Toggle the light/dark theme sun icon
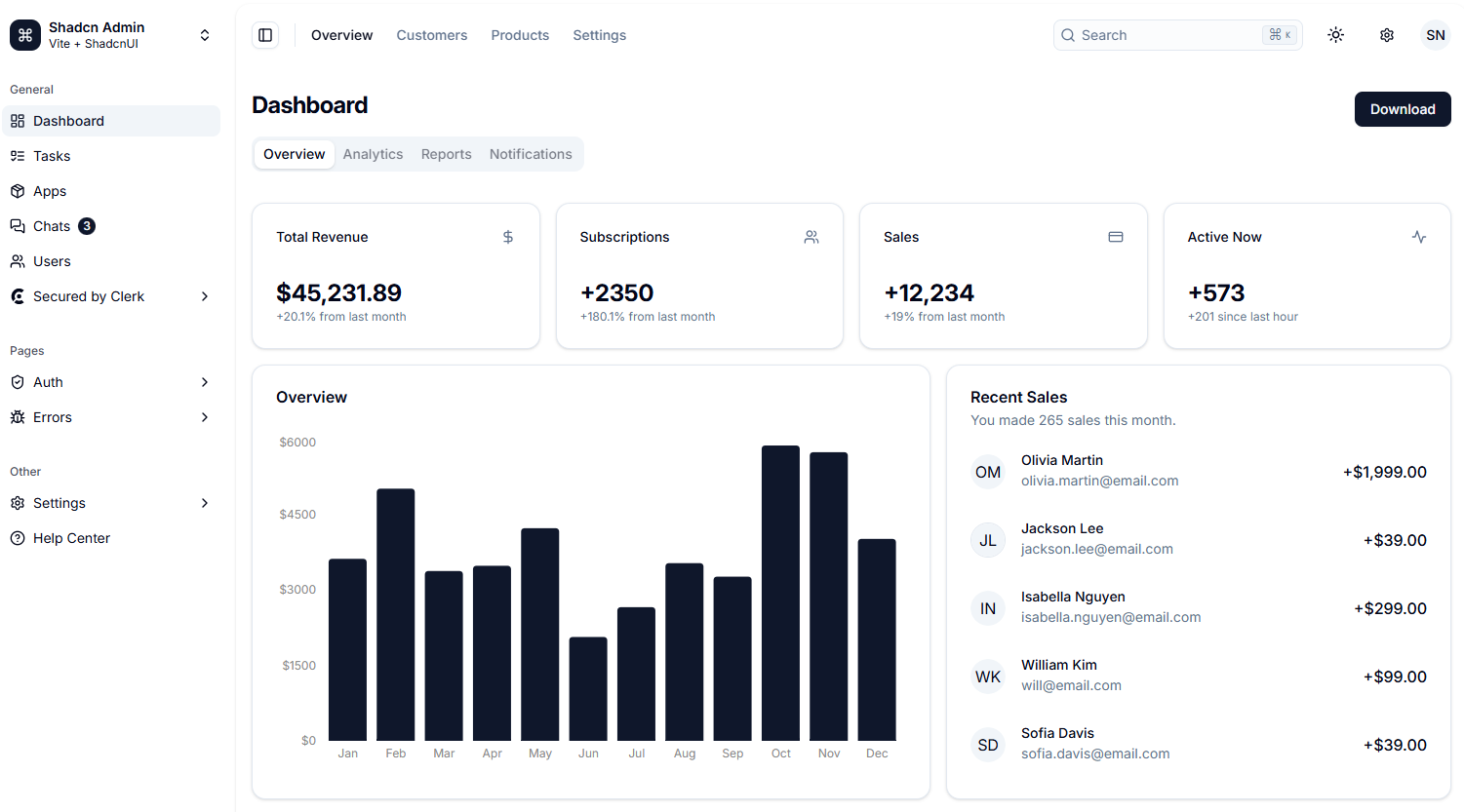This screenshot has width=1464, height=812. 1335,35
